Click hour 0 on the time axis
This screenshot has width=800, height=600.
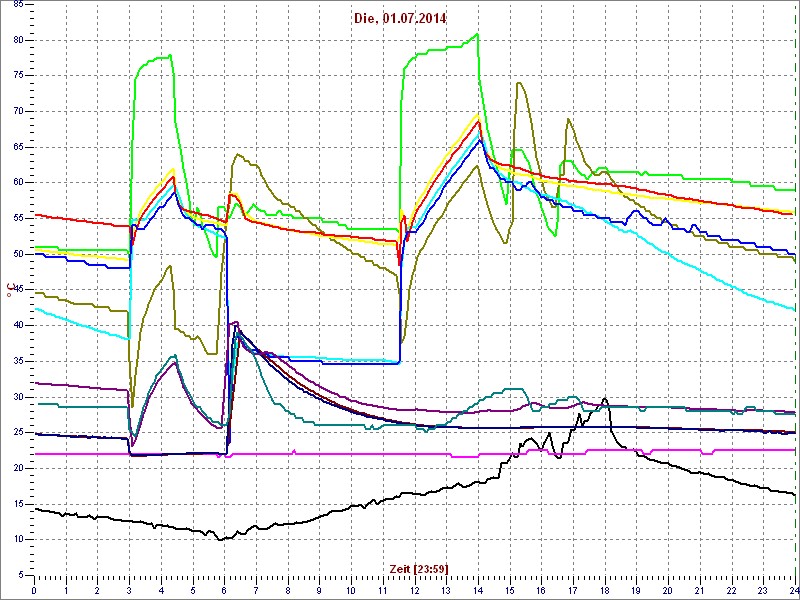(34, 591)
